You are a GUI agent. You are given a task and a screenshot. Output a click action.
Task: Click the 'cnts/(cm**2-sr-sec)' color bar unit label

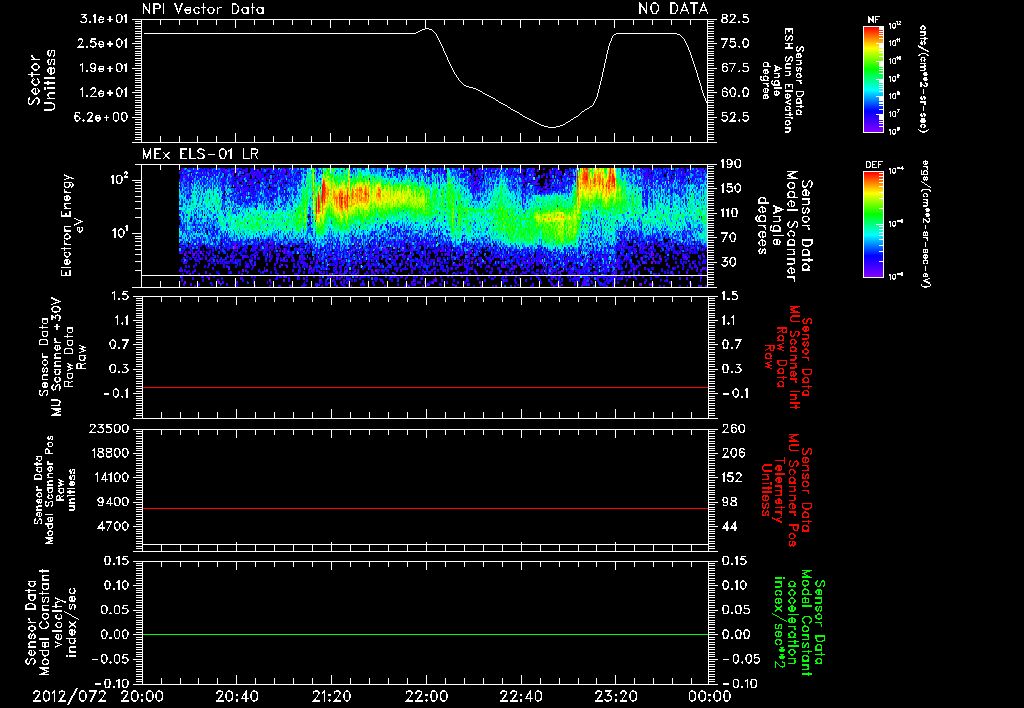coord(923,79)
